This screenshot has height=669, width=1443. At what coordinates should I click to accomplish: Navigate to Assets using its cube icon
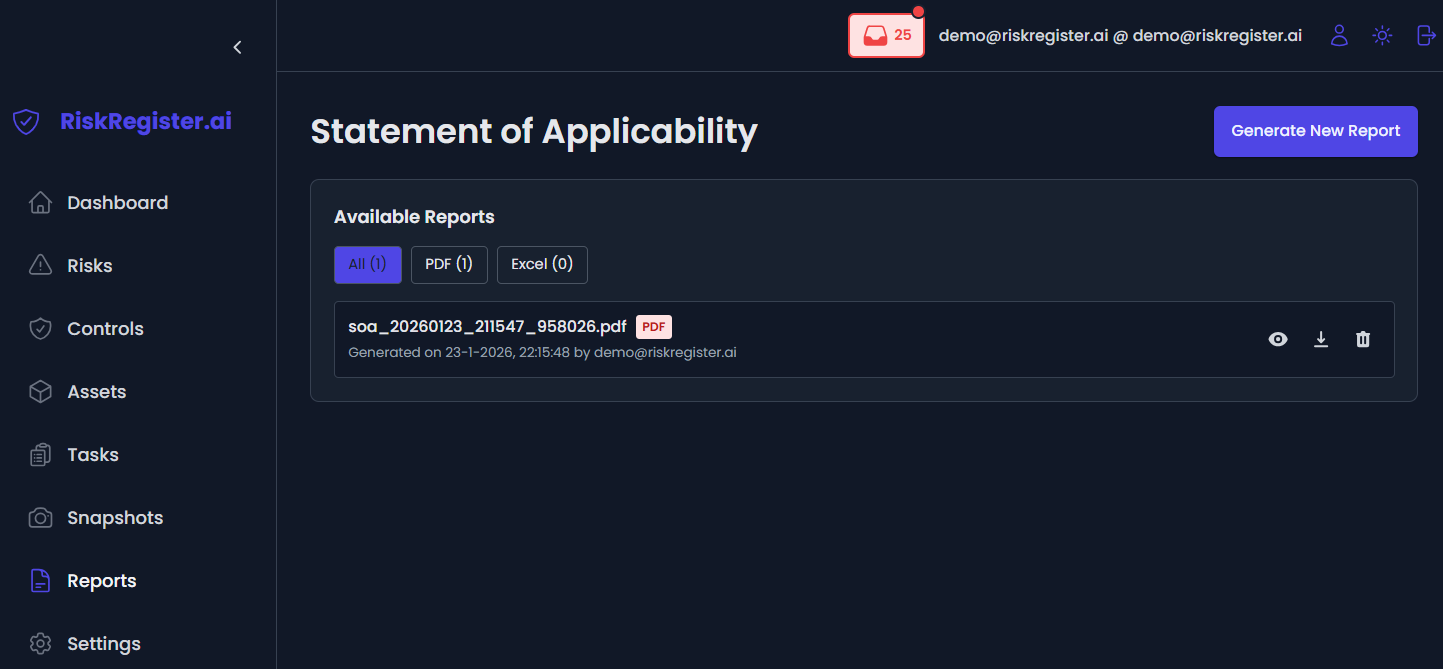[x=40, y=391]
